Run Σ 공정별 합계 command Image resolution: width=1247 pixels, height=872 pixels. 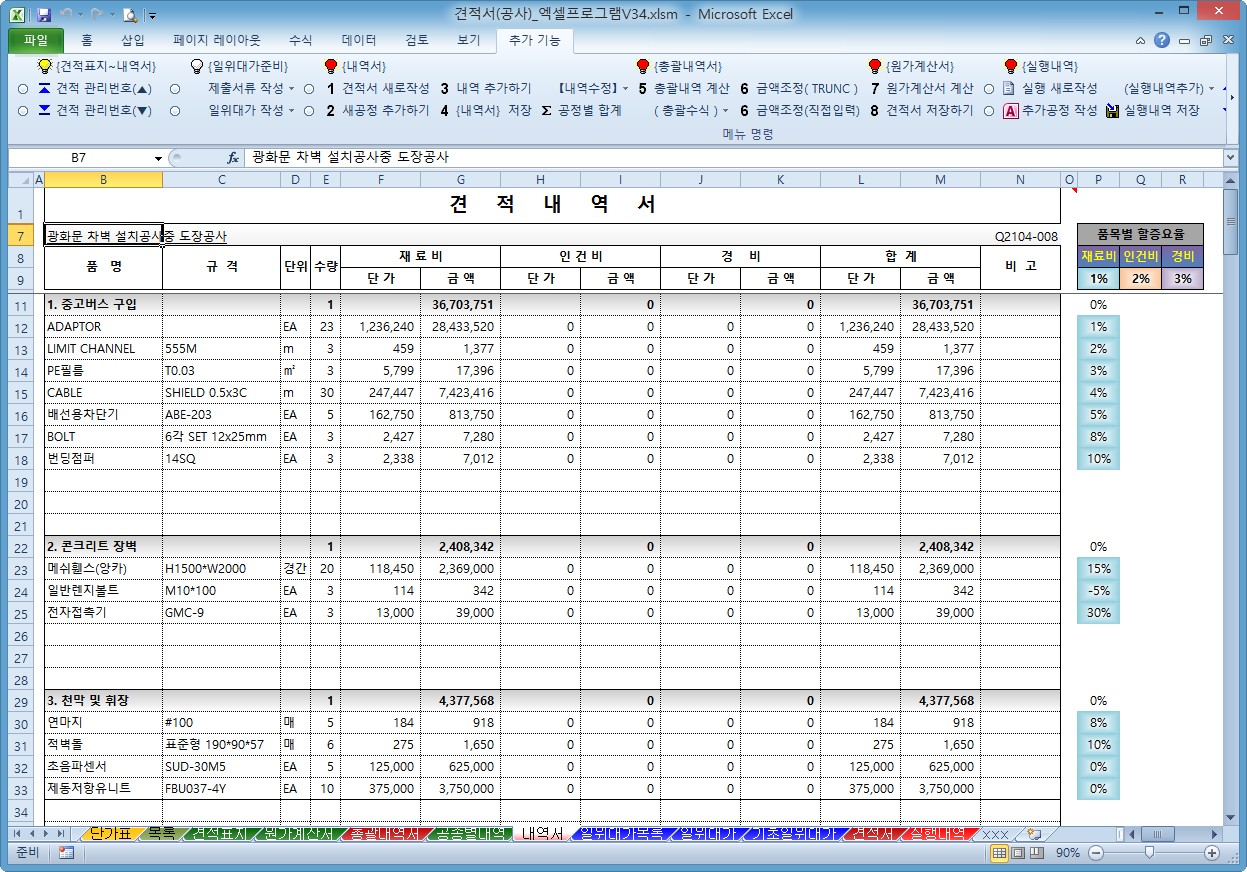pos(581,110)
